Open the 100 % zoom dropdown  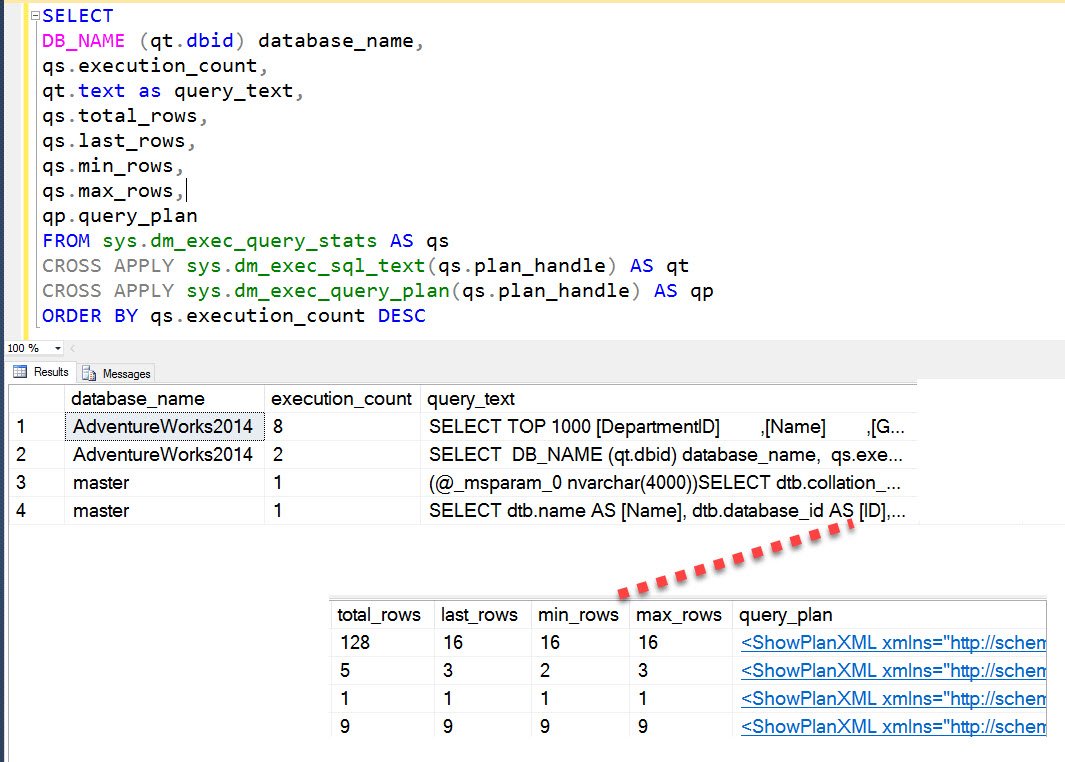coord(58,348)
